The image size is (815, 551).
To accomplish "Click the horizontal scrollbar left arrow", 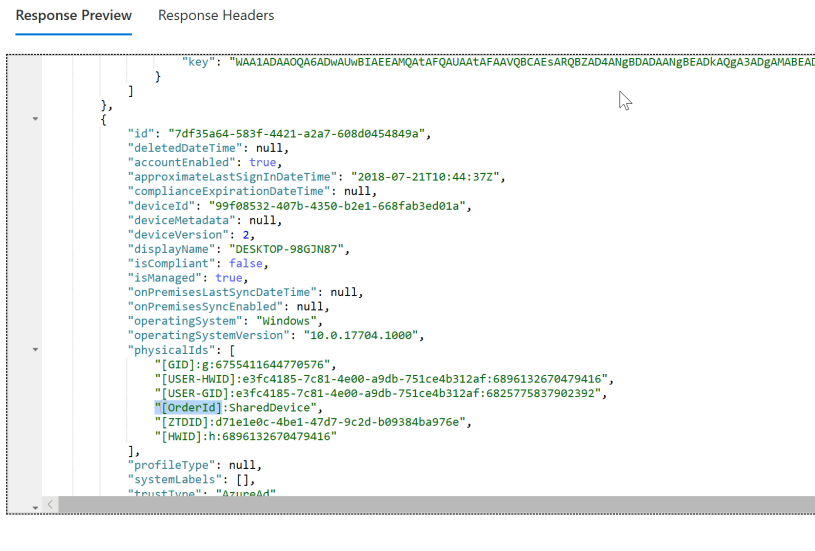I will coord(52,505).
